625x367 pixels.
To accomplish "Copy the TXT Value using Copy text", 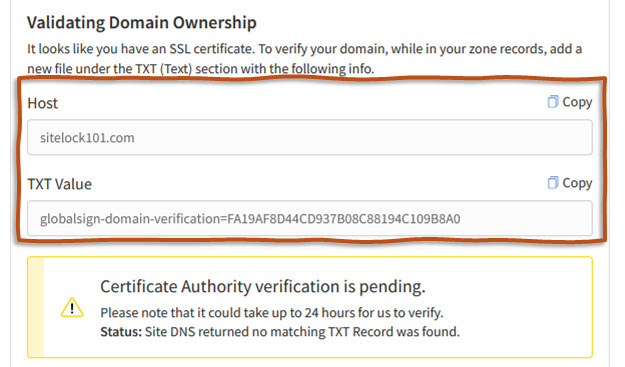I will click(x=577, y=183).
